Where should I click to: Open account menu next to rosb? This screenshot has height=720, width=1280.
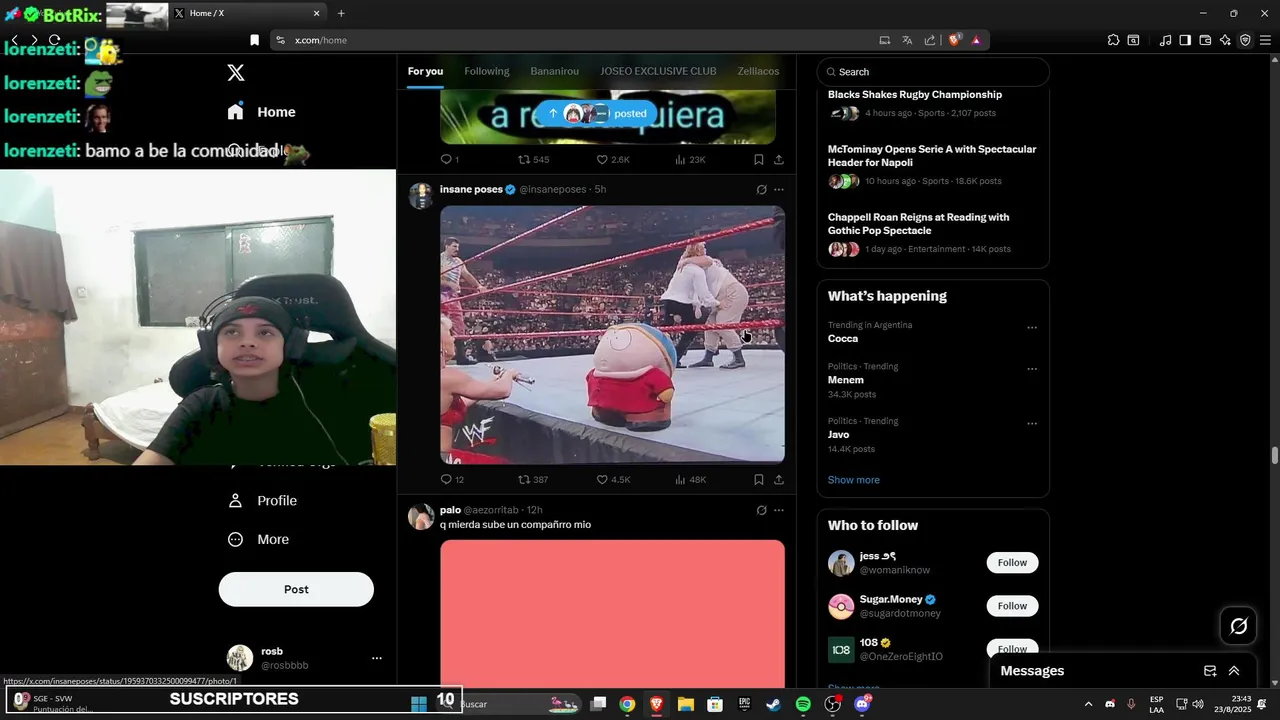click(377, 658)
